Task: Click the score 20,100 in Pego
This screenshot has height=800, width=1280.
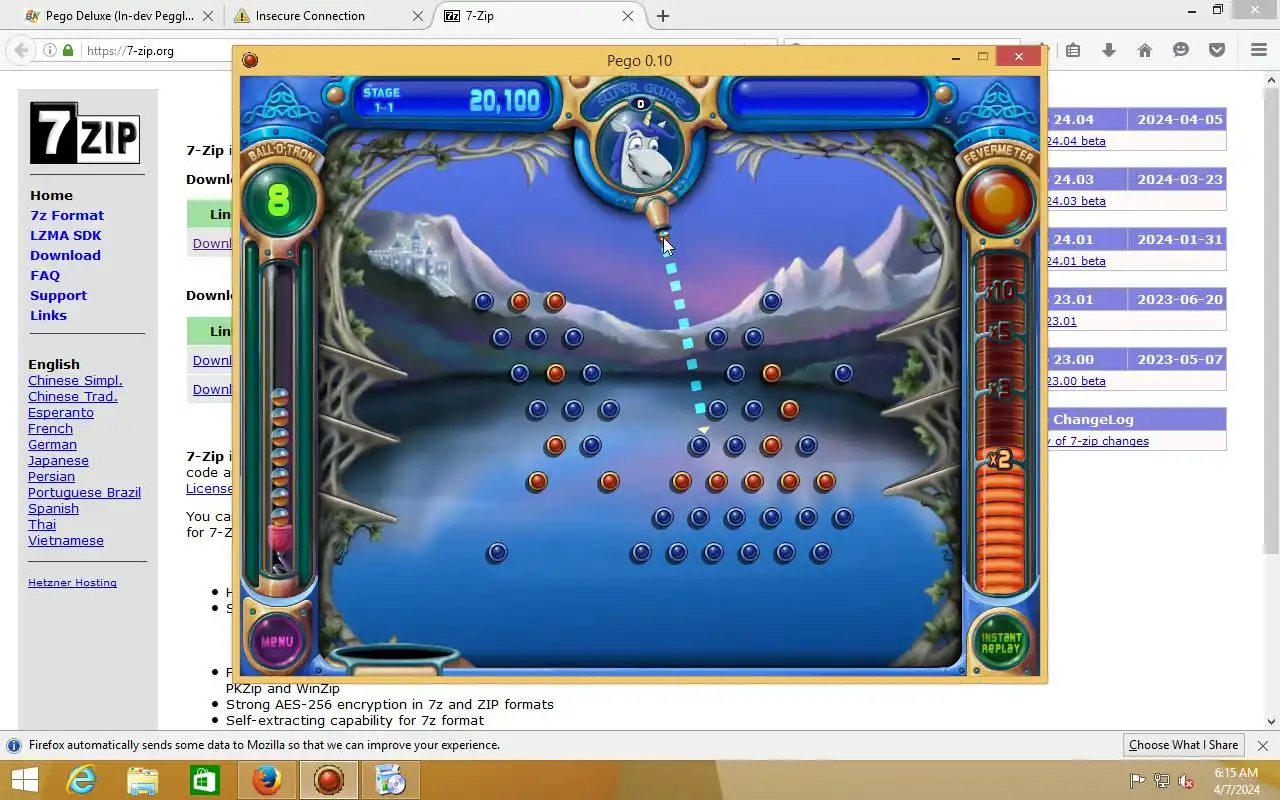Action: (504, 100)
